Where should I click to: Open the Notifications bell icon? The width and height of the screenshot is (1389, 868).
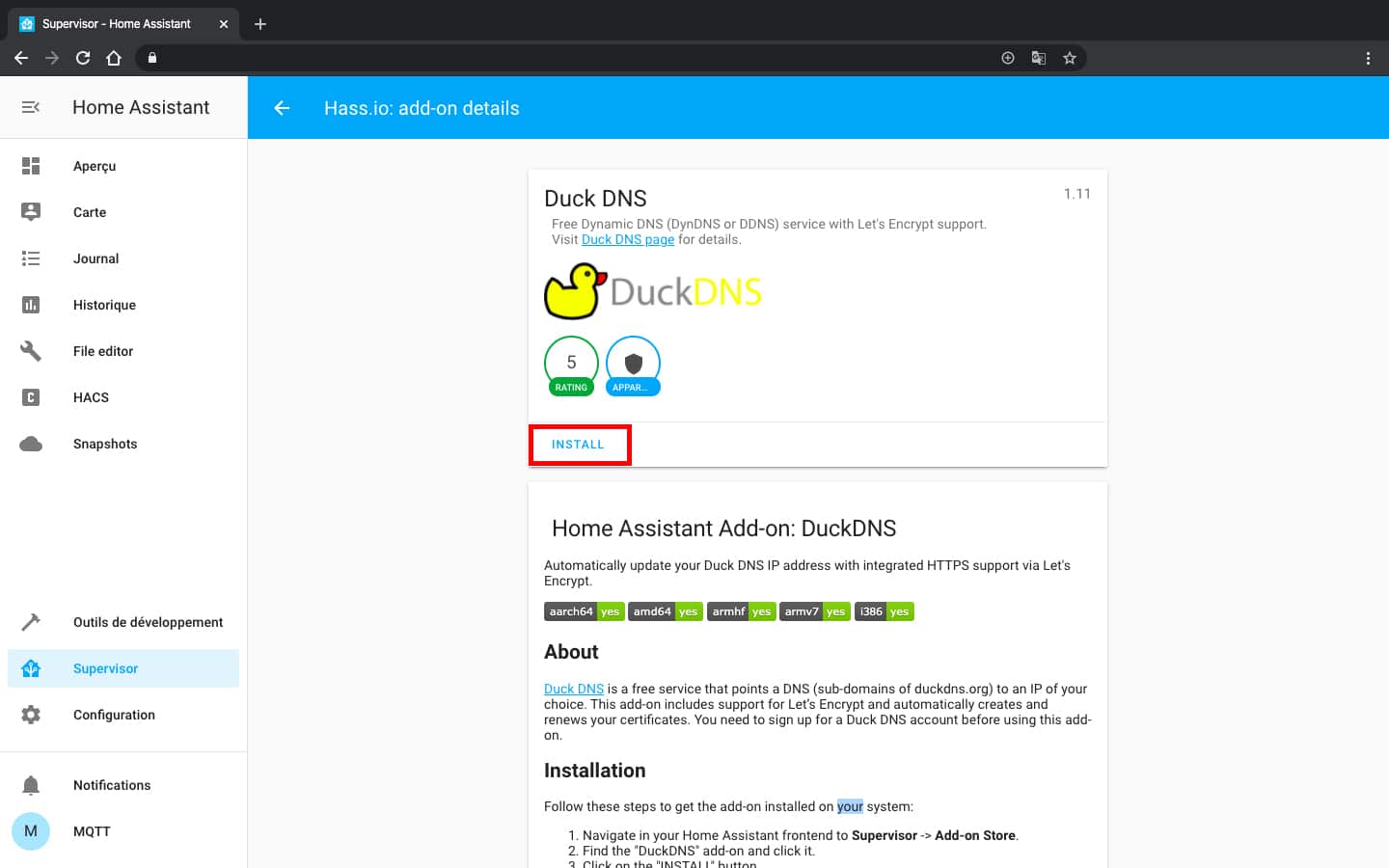coord(31,785)
